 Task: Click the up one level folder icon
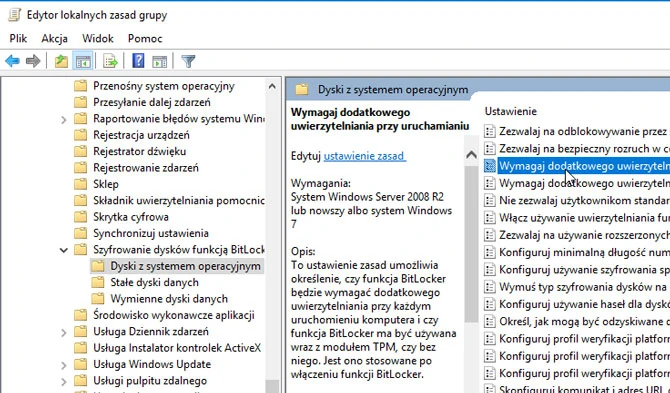[61, 61]
